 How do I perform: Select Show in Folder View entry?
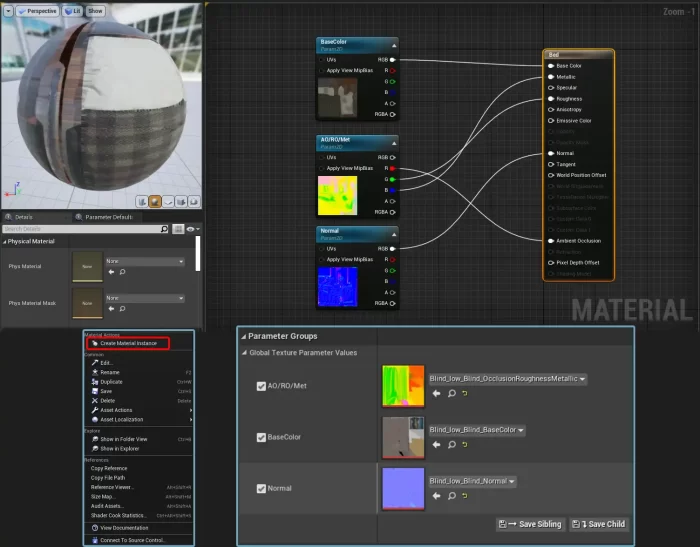tap(123, 439)
